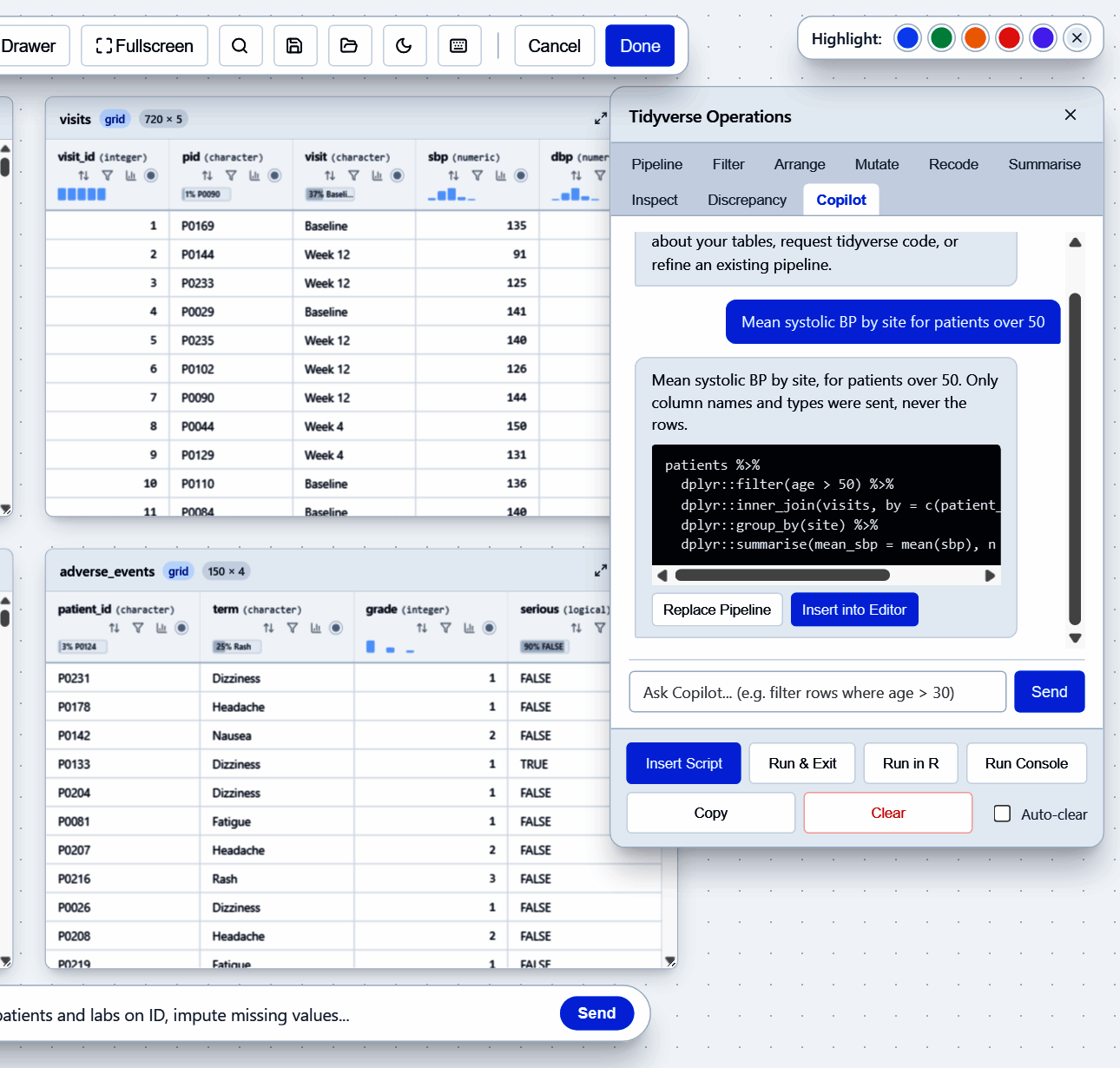Image resolution: width=1120 pixels, height=1068 pixels.
Task: Switch to the Pipeline tab
Action: point(656,164)
